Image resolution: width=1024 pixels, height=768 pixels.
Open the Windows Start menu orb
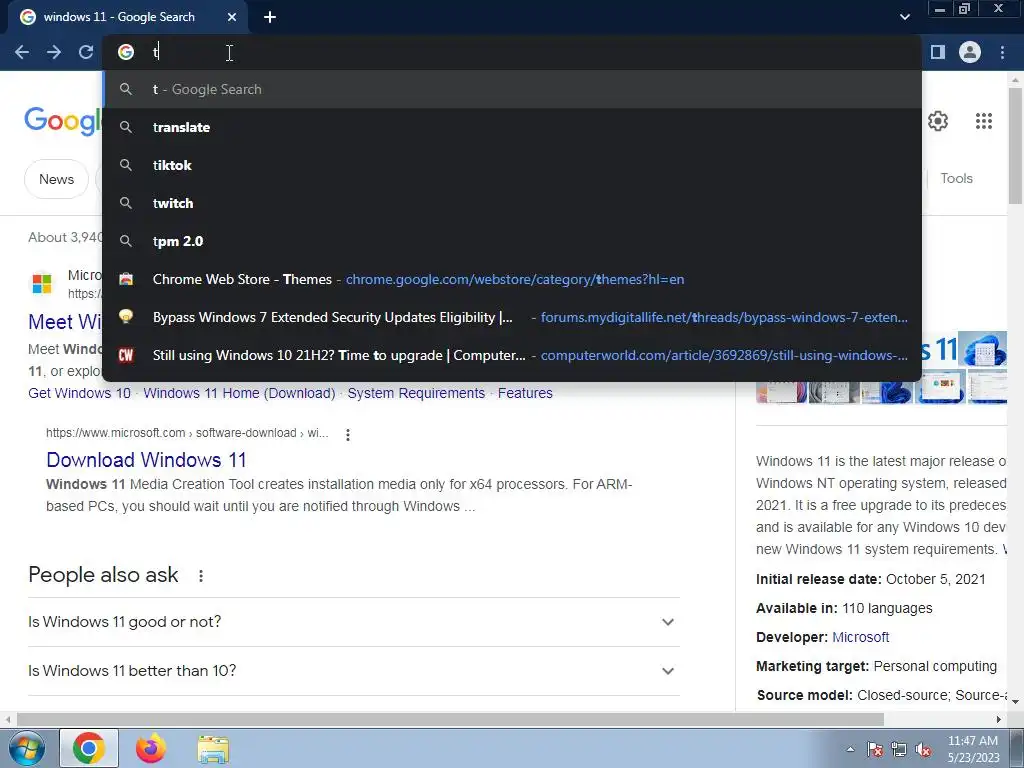(26, 748)
